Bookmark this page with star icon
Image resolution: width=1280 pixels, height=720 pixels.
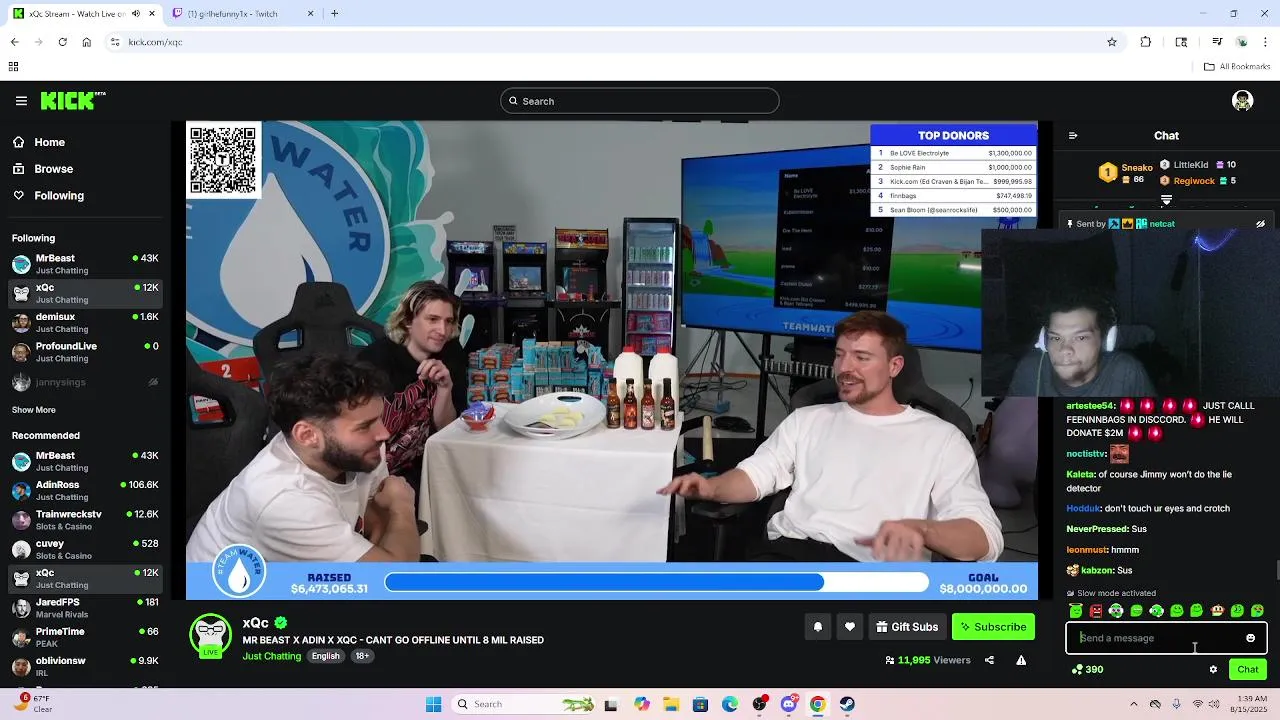(1112, 42)
